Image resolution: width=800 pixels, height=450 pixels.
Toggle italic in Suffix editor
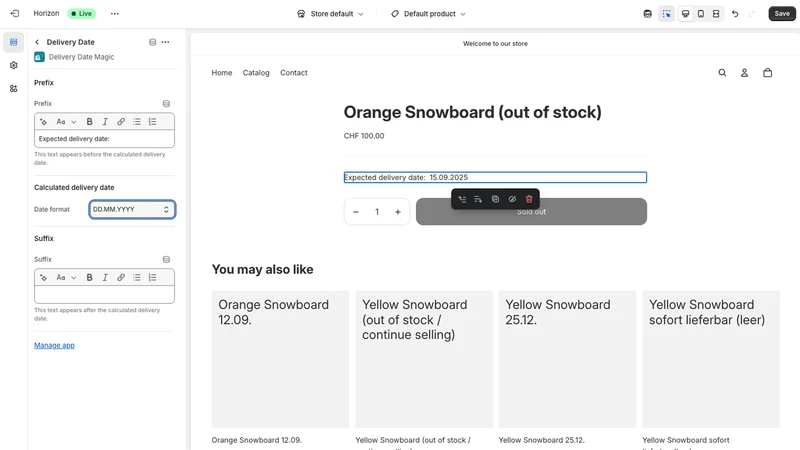(x=105, y=278)
